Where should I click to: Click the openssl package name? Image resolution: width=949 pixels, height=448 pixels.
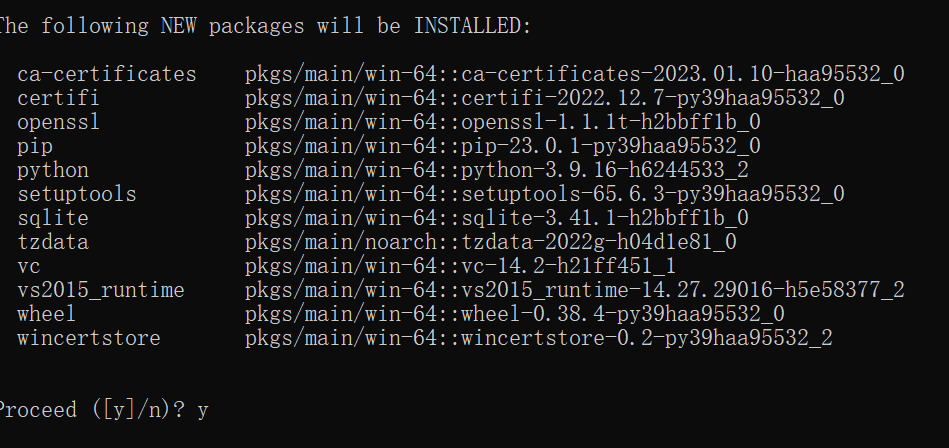click(x=58, y=122)
